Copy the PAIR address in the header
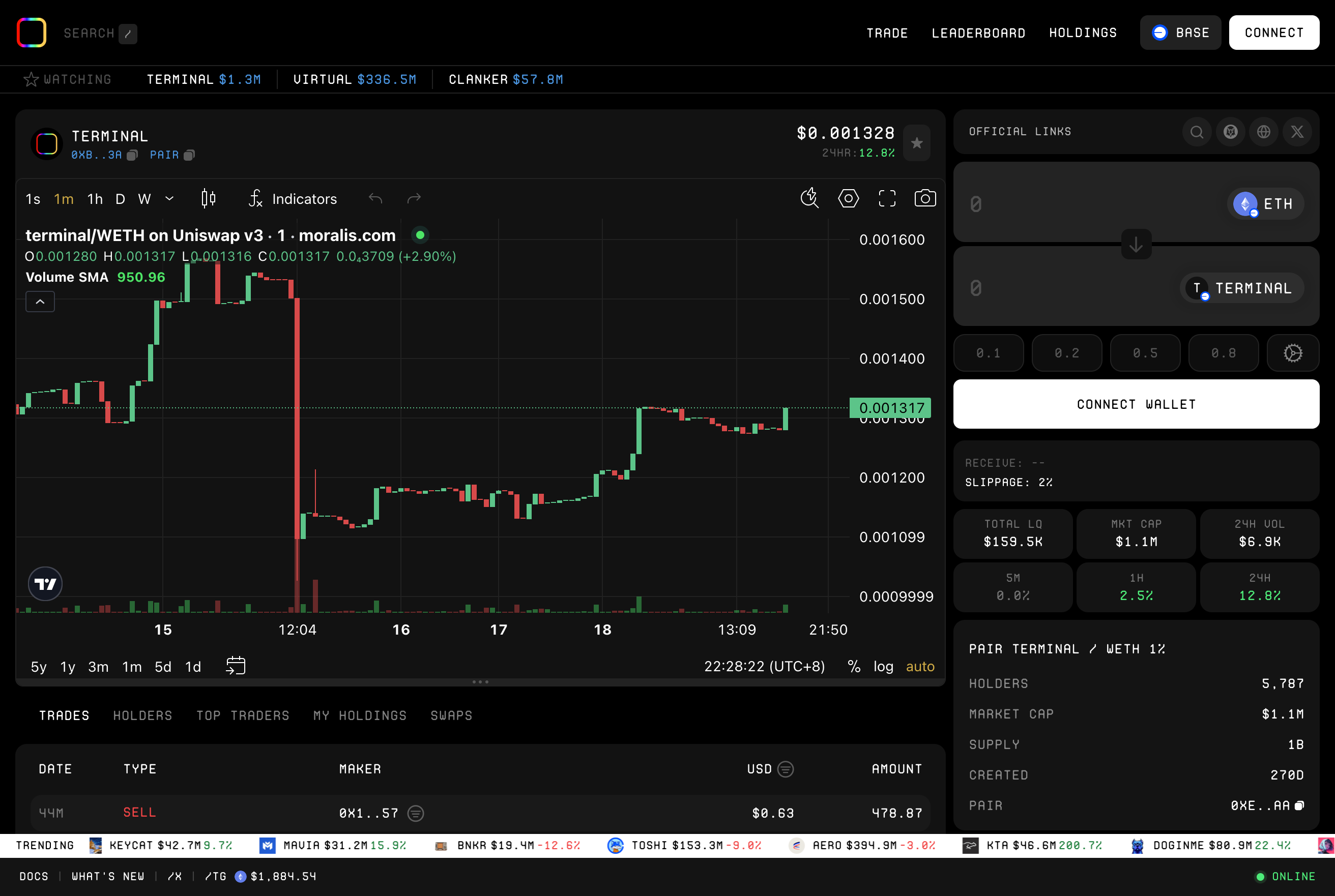1335x896 pixels. [x=189, y=155]
